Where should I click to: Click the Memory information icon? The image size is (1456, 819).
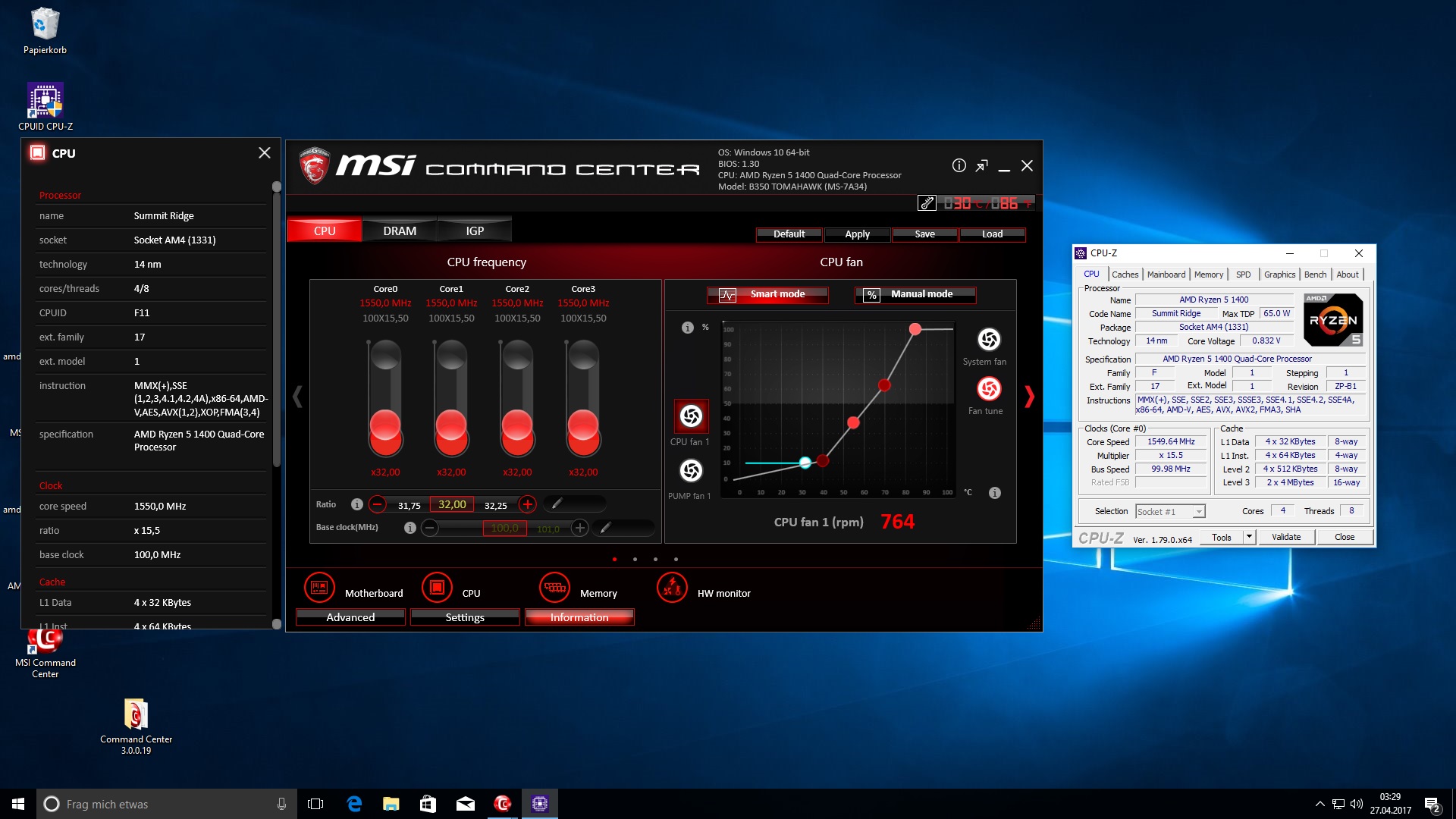click(554, 588)
